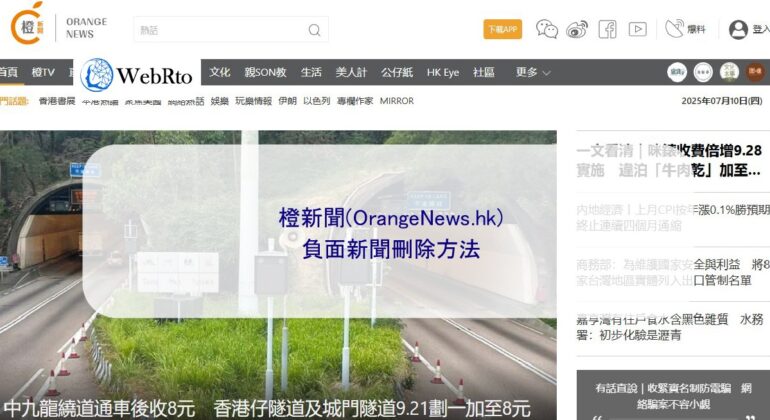Click the first round white badge icon in nav bar
This screenshot has height=420, width=770.
677,72
